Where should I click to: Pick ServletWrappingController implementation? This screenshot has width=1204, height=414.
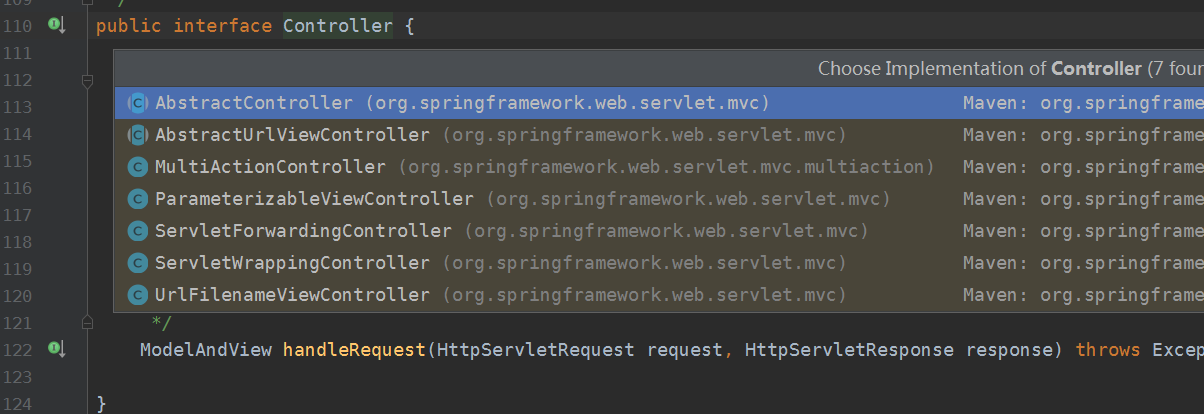point(659,263)
